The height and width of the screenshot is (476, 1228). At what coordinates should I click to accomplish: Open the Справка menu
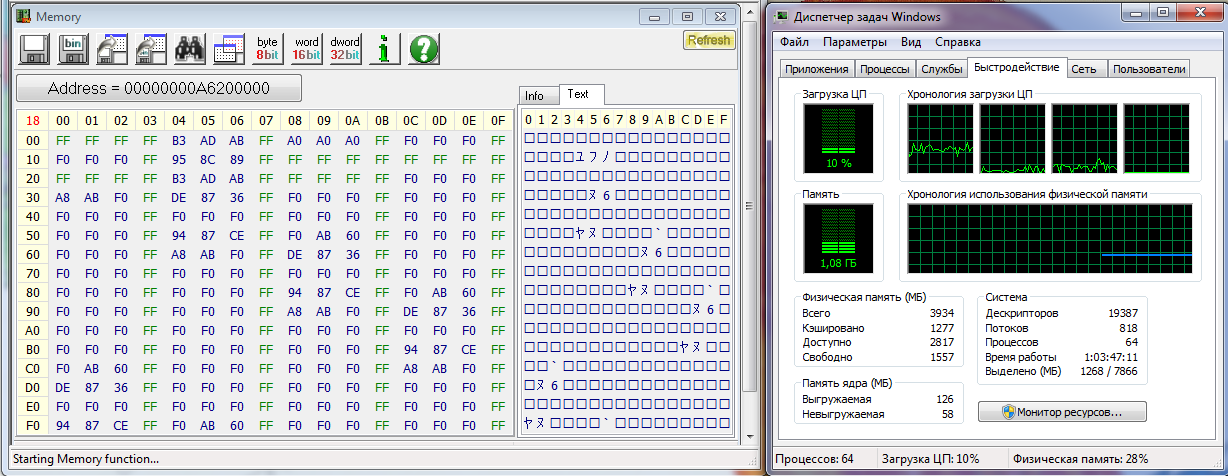coord(958,42)
